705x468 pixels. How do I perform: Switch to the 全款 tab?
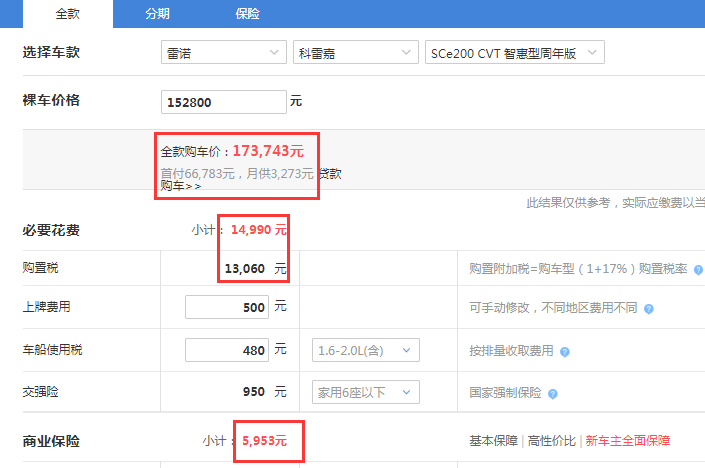(x=68, y=14)
